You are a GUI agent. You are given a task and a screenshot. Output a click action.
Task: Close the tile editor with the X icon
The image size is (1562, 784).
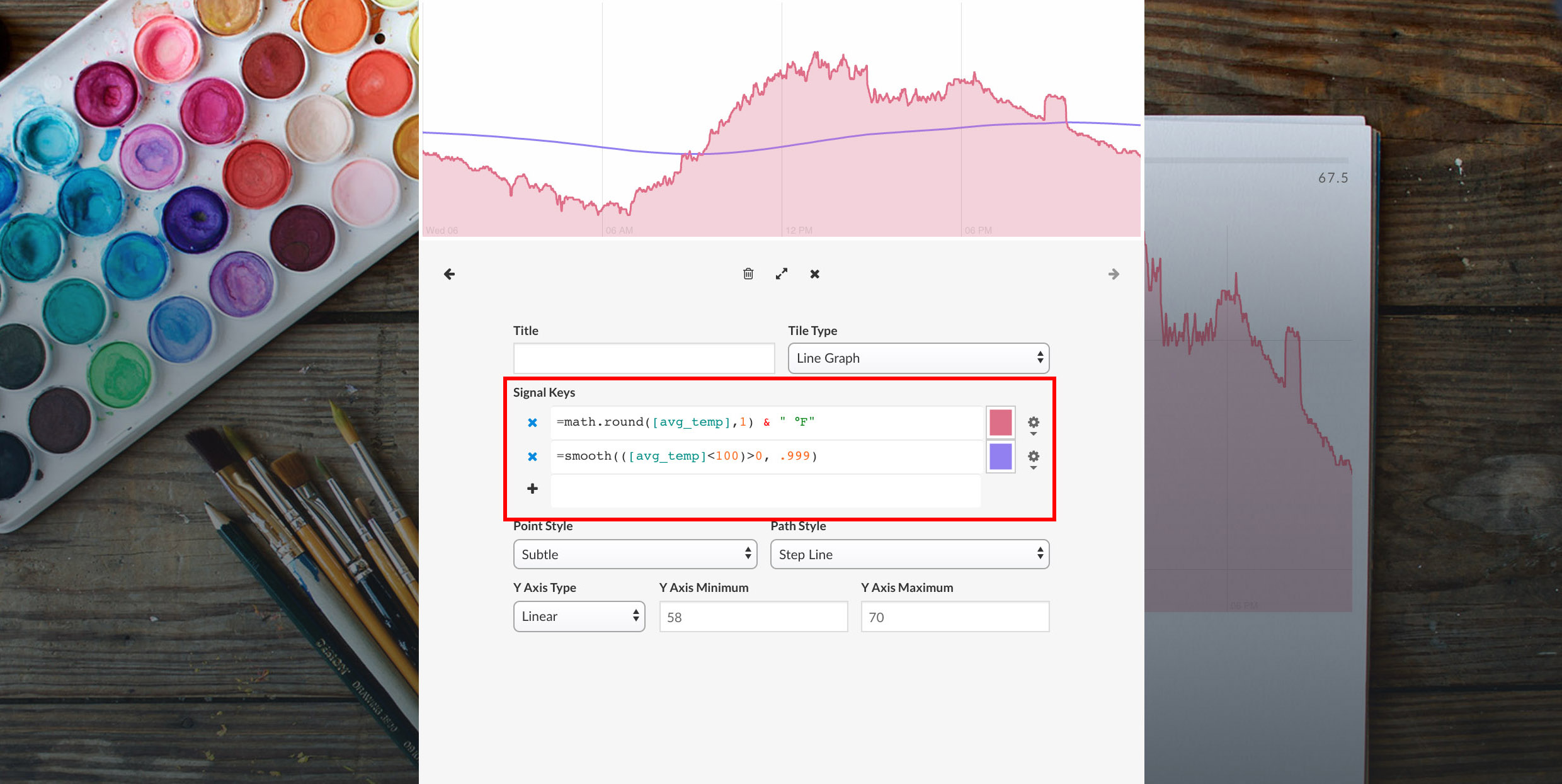point(814,273)
